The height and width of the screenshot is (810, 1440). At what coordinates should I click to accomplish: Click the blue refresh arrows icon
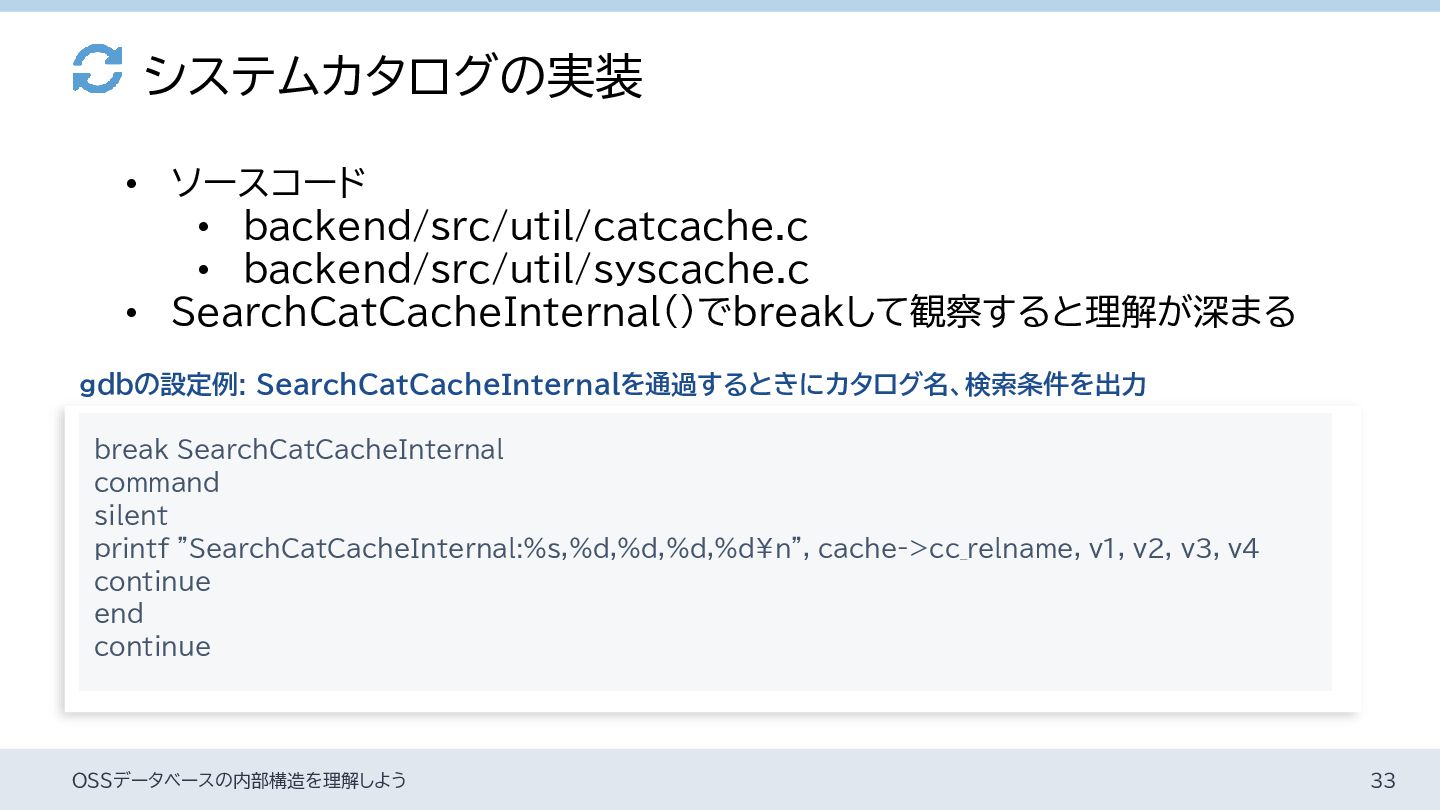pyautogui.click(x=97, y=70)
